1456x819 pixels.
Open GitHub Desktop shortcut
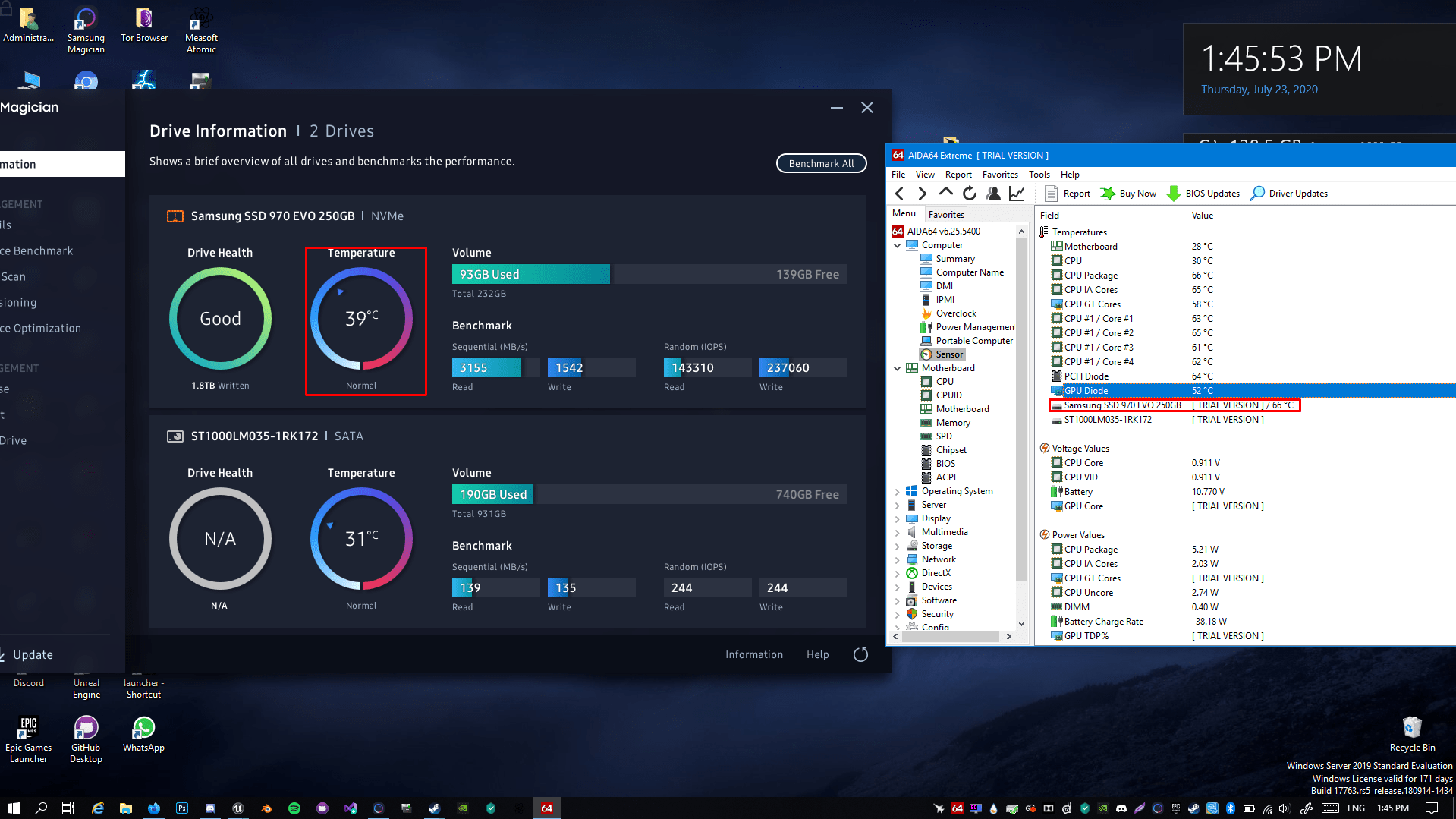point(86,739)
